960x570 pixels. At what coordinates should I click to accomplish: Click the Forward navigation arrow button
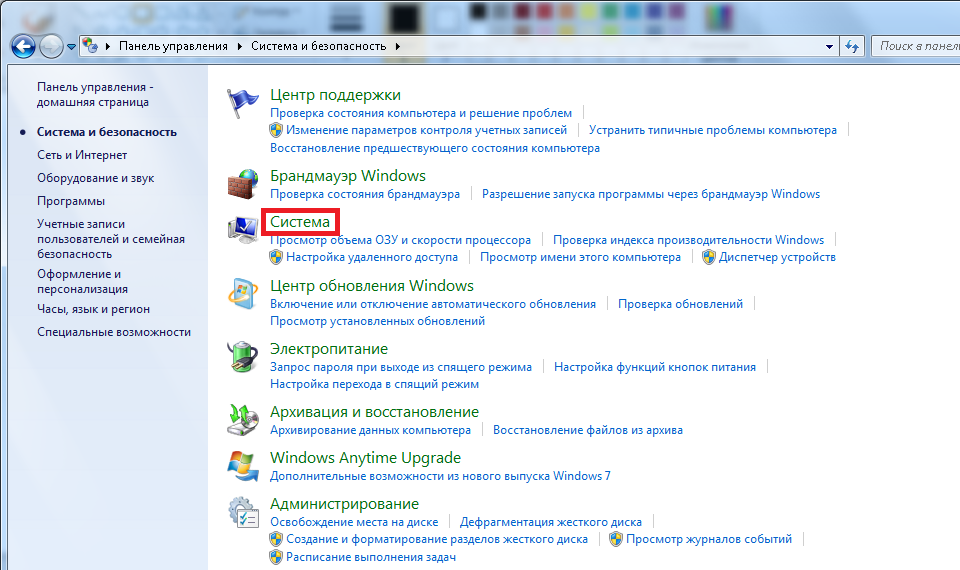51,46
